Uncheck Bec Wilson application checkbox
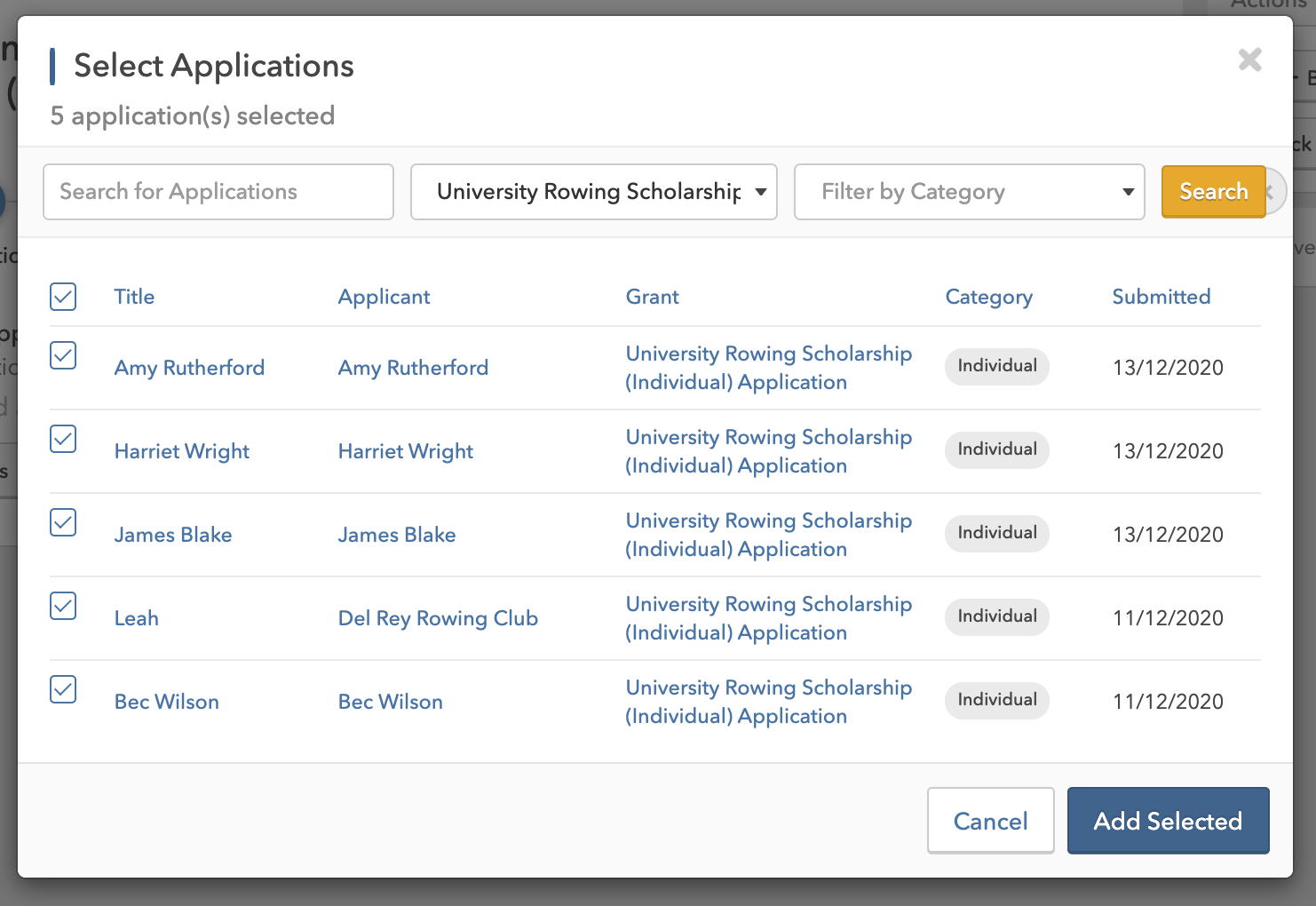 (63, 689)
